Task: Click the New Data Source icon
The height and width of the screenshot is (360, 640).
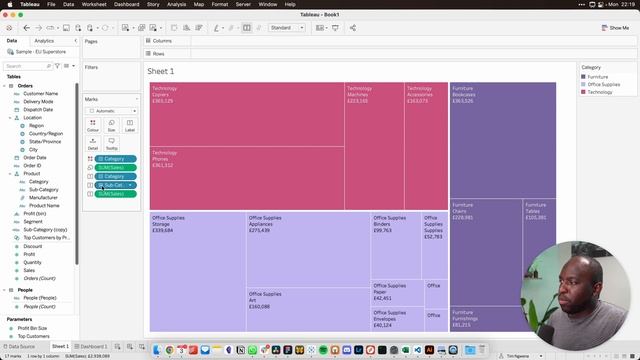Action: tap(78, 28)
